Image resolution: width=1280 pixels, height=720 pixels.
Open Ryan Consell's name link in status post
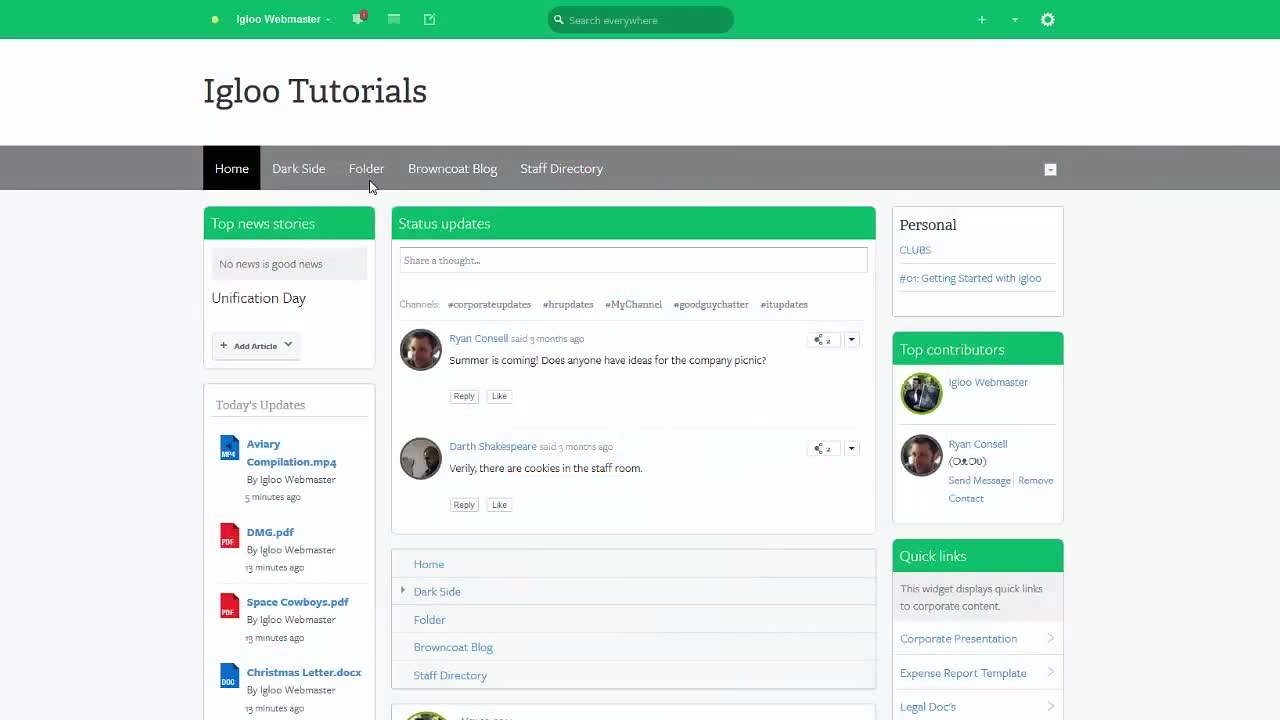pos(479,338)
